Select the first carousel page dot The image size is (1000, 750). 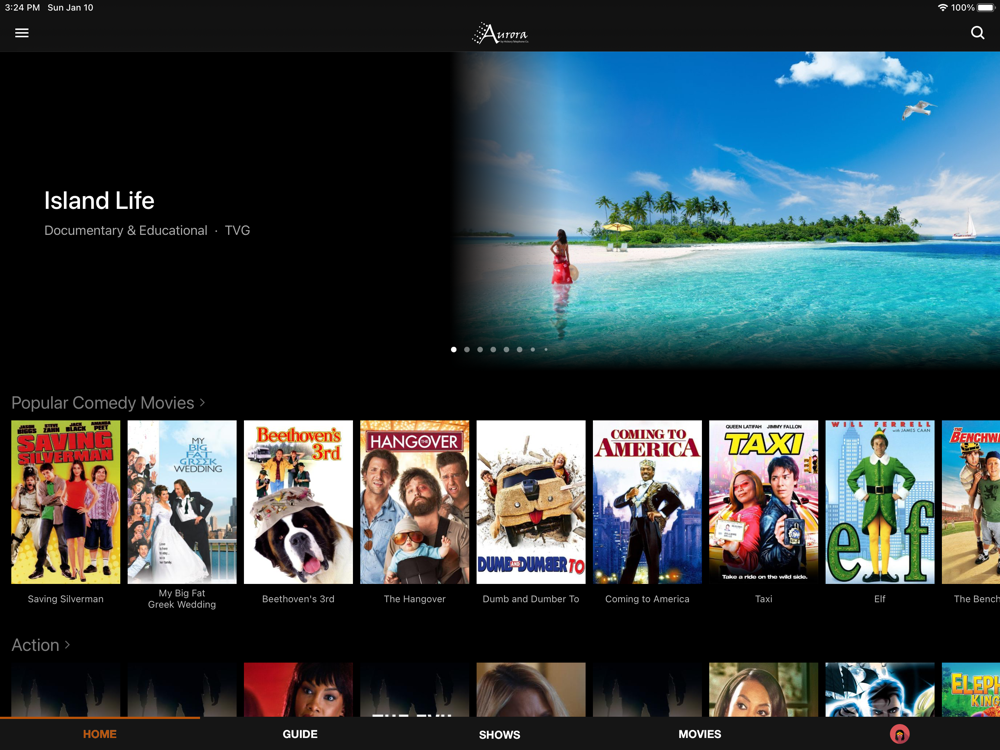click(x=453, y=349)
